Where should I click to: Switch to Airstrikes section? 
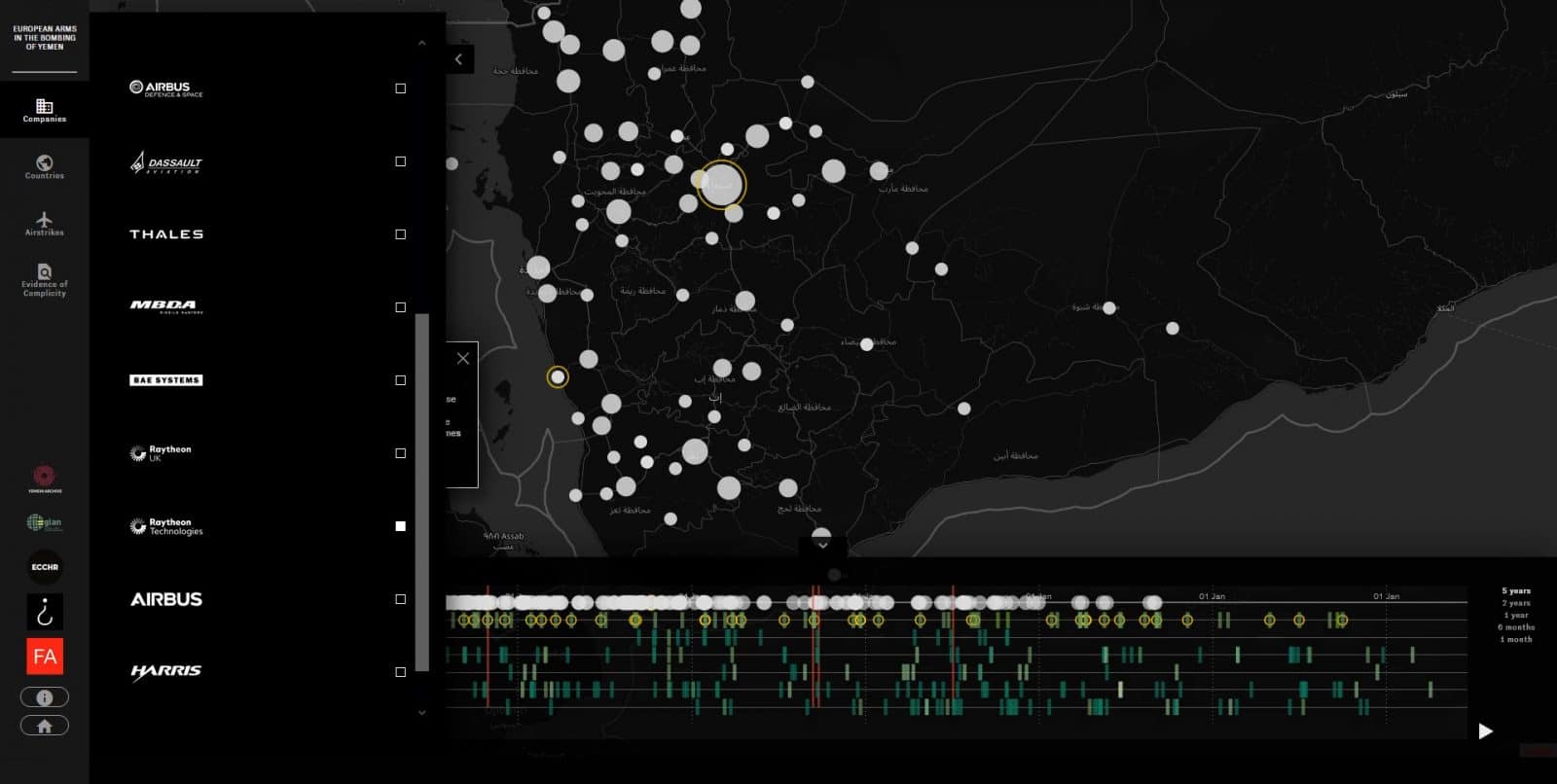[45, 224]
